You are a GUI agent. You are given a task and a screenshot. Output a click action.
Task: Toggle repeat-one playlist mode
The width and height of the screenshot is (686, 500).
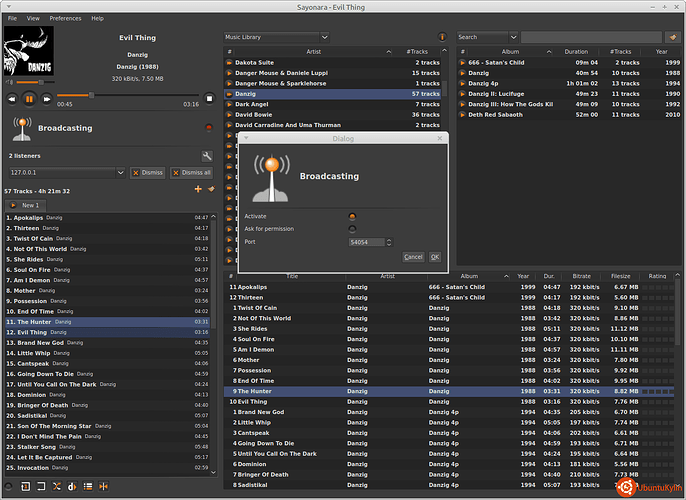(x=25, y=486)
